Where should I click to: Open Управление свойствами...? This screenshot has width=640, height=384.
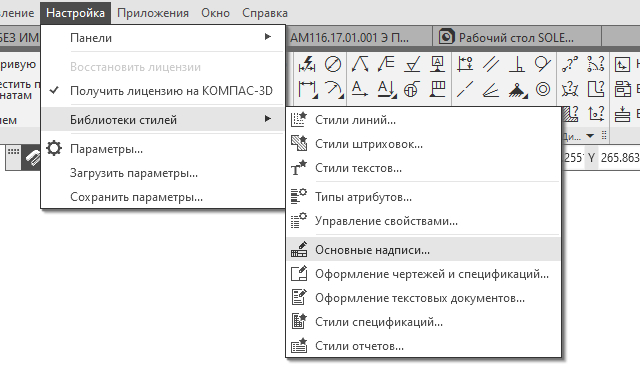[424, 221]
